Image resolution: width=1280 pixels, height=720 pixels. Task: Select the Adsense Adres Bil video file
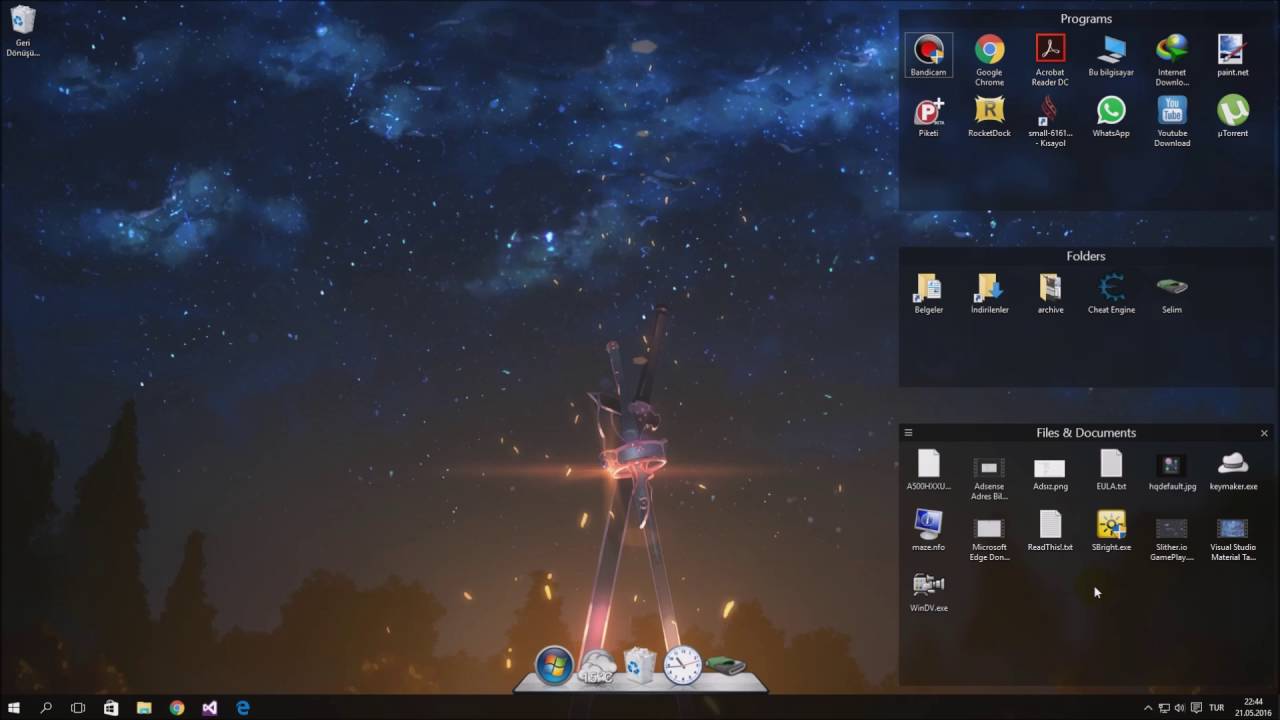coord(989,476)
